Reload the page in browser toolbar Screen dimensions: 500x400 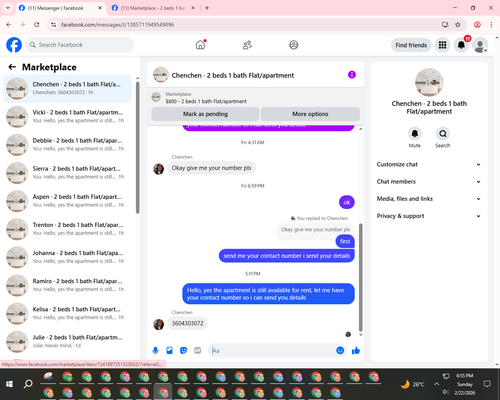pyautogui.click(x=37, y=24)
